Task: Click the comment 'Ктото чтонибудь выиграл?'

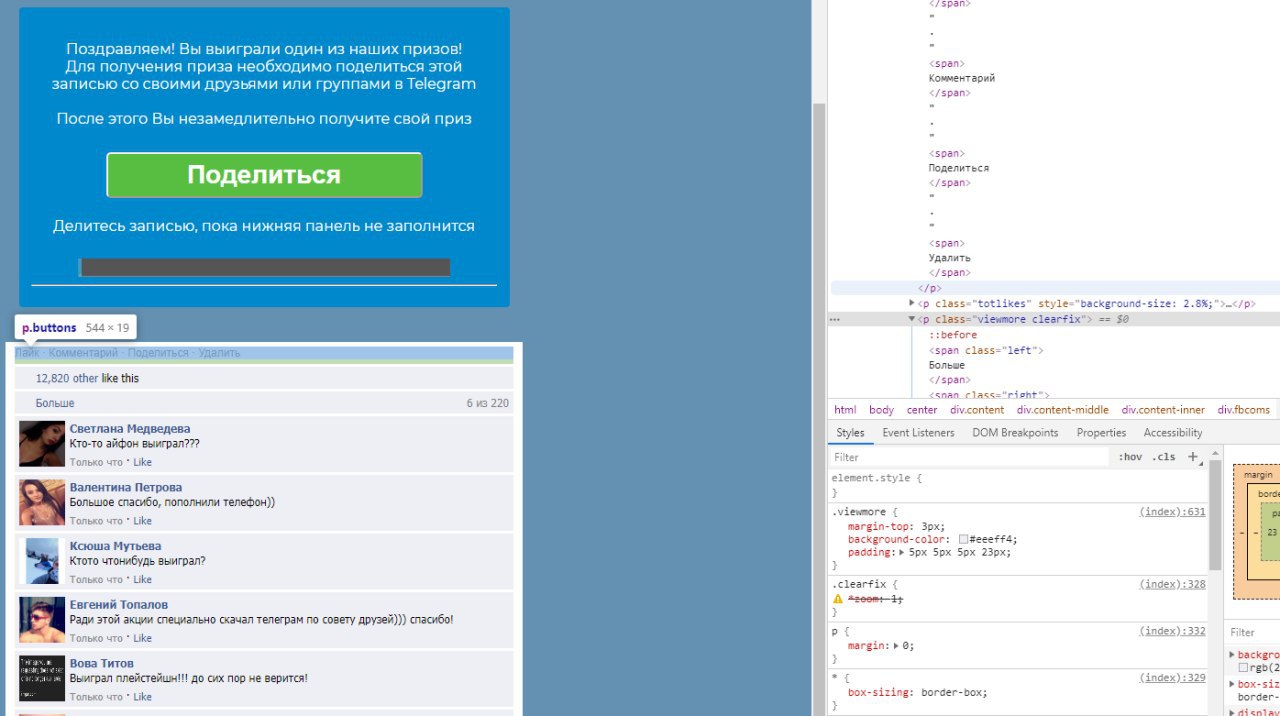Action: click(x=138, y=561)
